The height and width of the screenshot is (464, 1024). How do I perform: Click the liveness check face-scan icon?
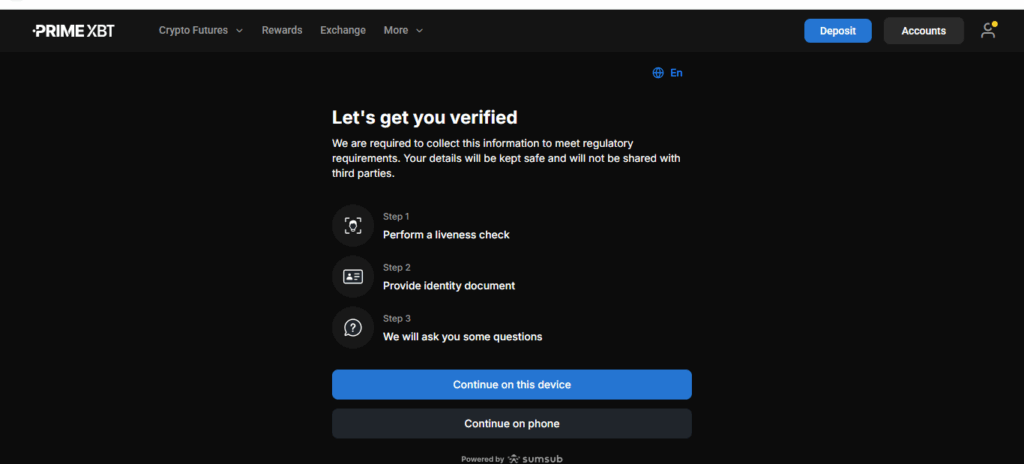352,226
